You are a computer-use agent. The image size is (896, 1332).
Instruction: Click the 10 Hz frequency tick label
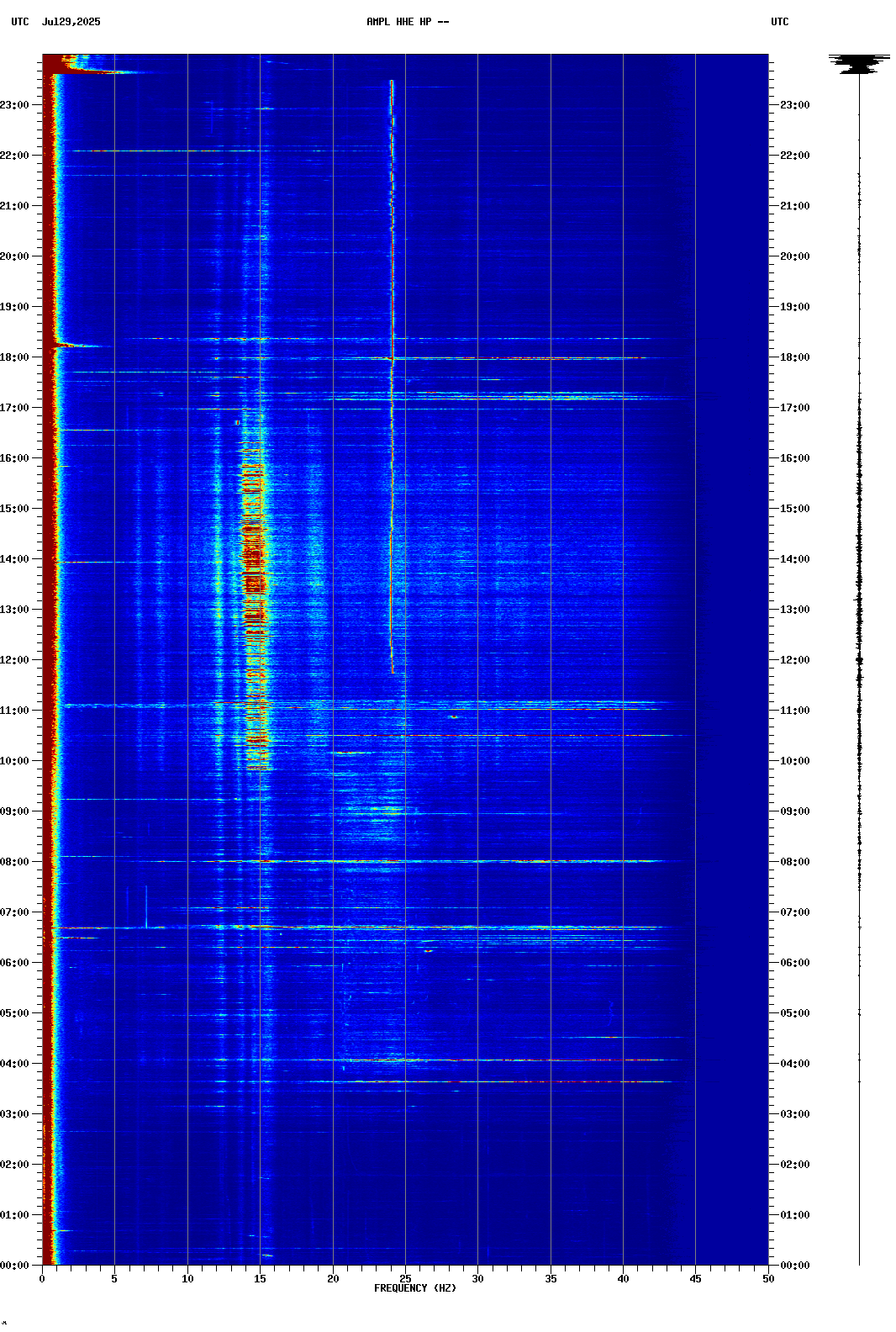point(187,1279)
